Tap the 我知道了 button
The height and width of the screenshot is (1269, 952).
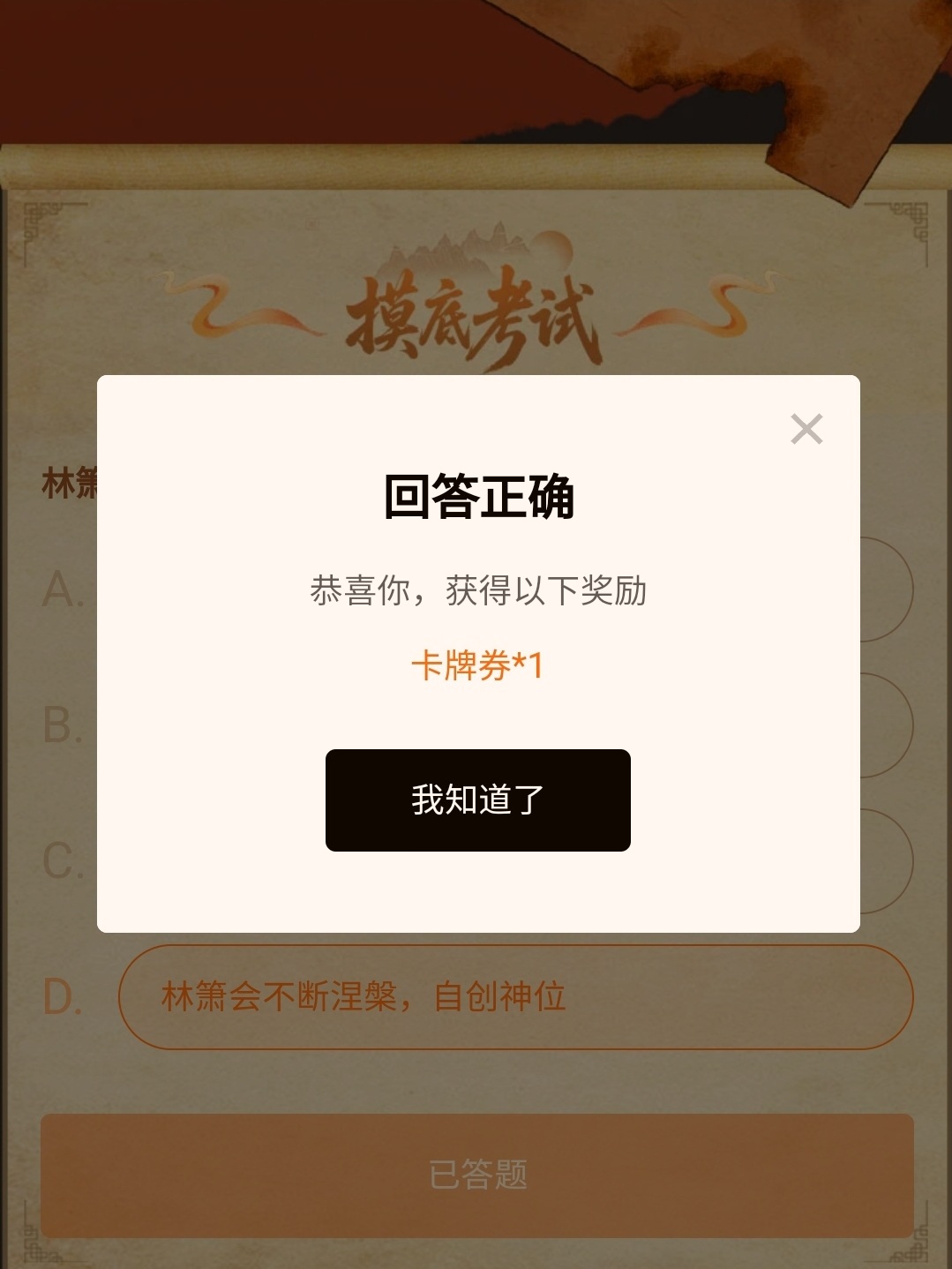(x=478, y=800)
